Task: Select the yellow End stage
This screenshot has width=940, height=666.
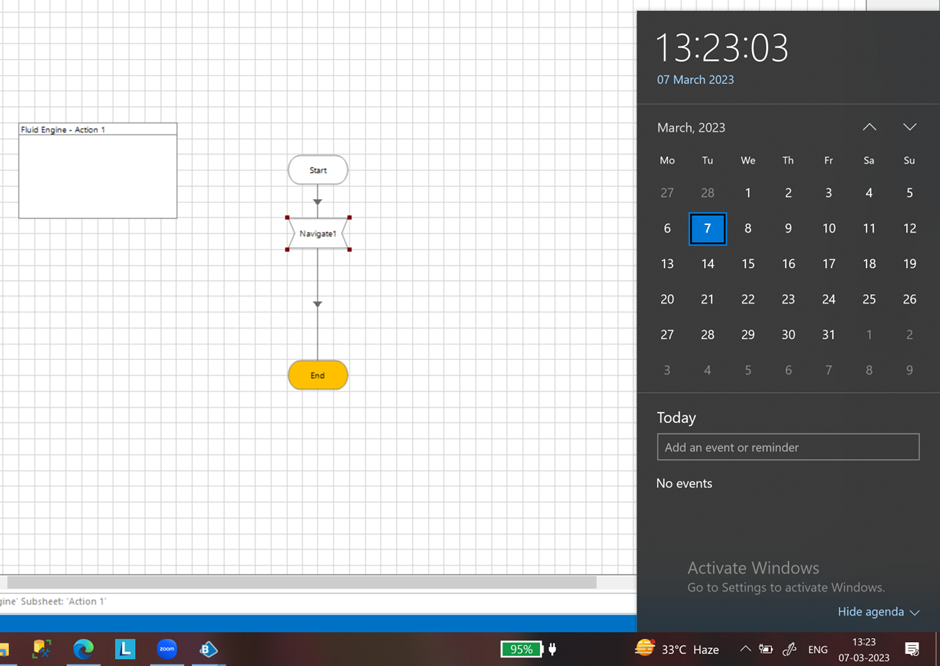Action: [318, 375]
